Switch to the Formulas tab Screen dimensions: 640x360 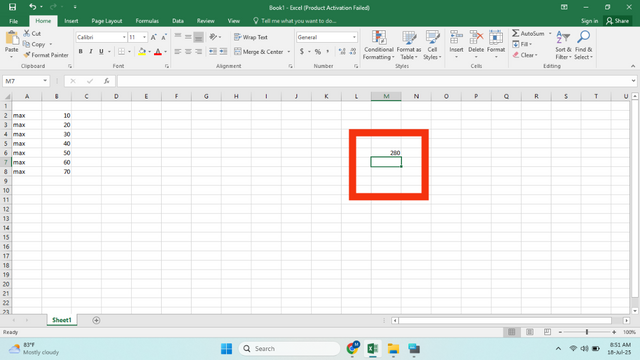click(x=147, y=21)
